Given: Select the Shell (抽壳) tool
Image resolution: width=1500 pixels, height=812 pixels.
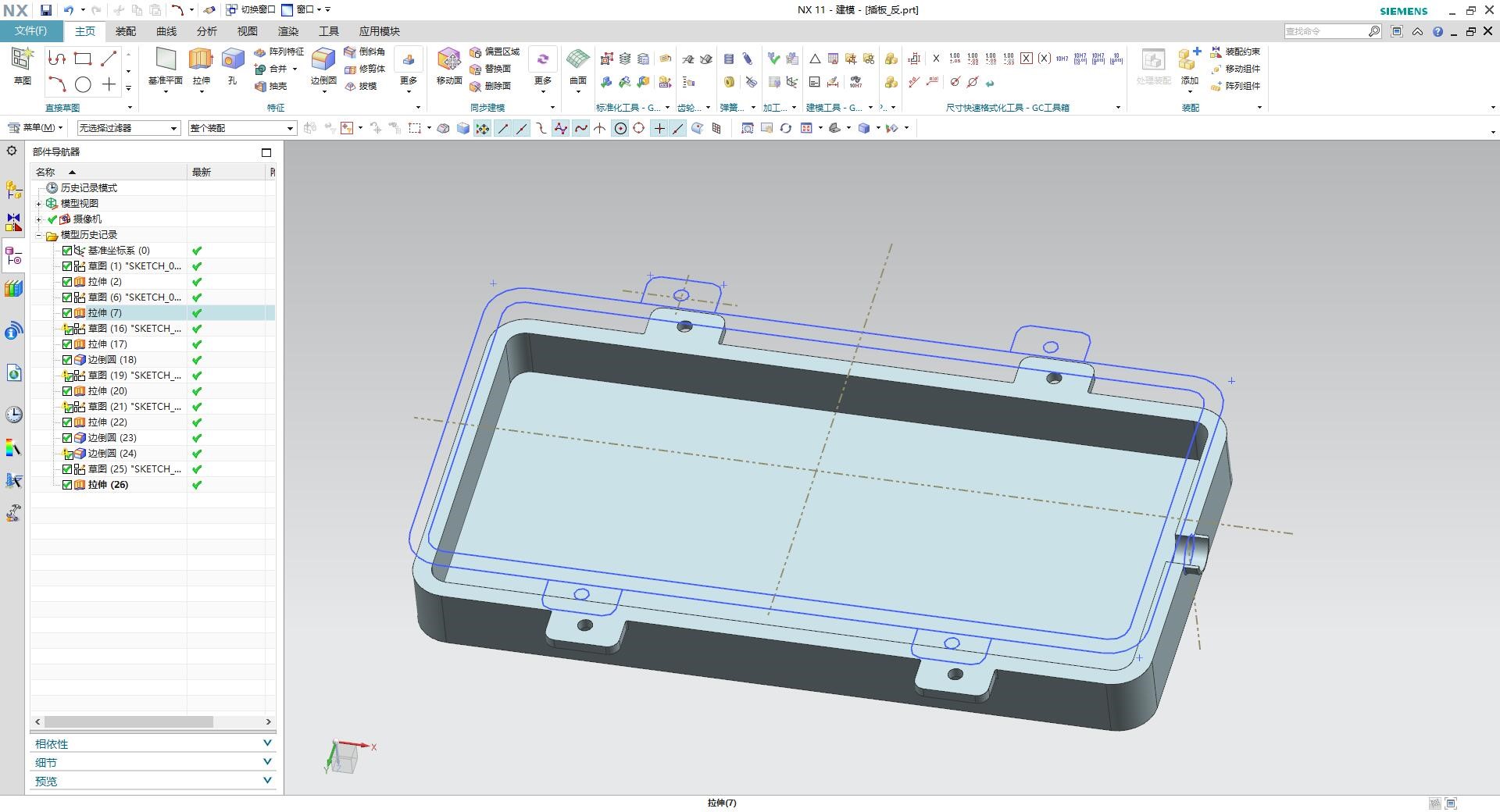Looking at the screenshot, I should 270,86.
